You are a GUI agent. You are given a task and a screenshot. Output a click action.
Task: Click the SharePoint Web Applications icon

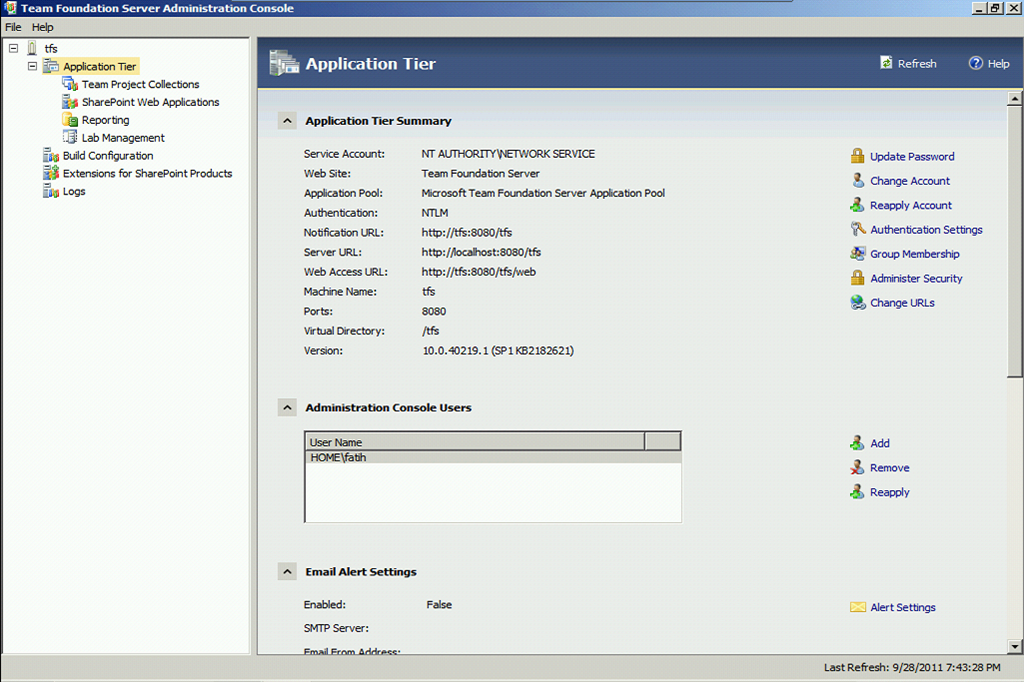coord(70,102)
